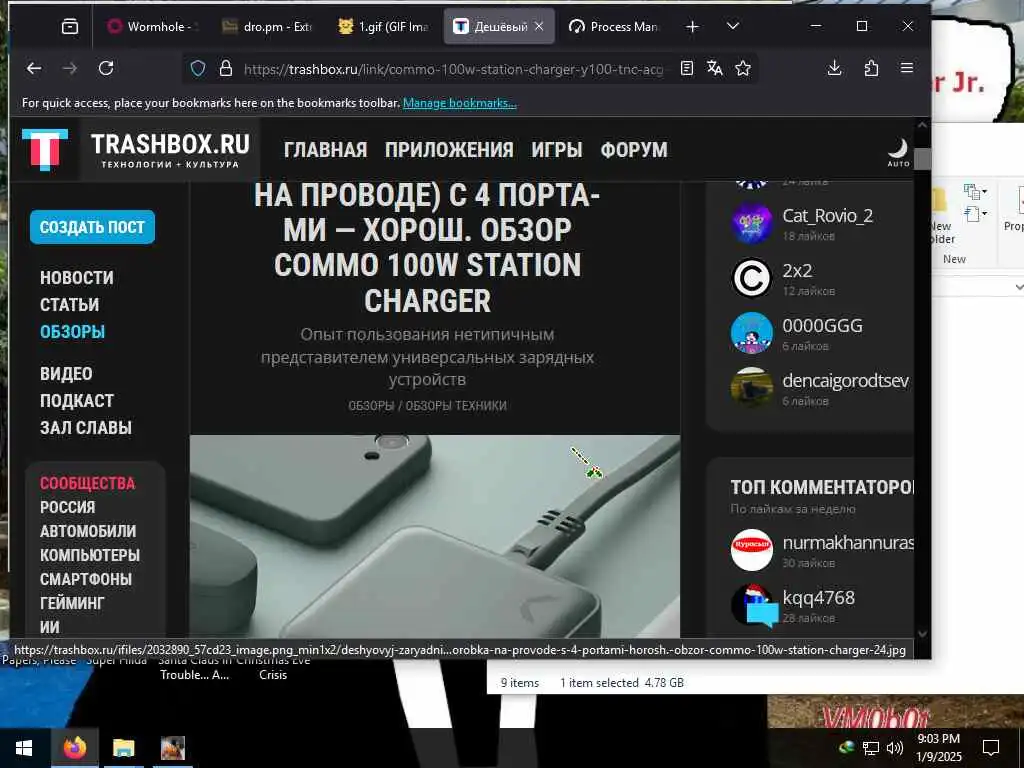This screenshot has height=768, width=1024.
Task: Open the СООБЩЕСТВА section heading
Action: click(x=88, y=483)
